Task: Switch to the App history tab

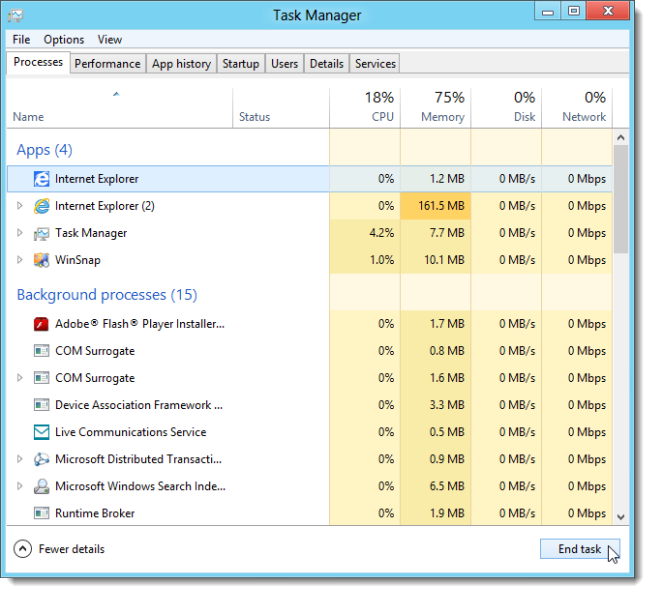Action: click(x=181, y=64)
